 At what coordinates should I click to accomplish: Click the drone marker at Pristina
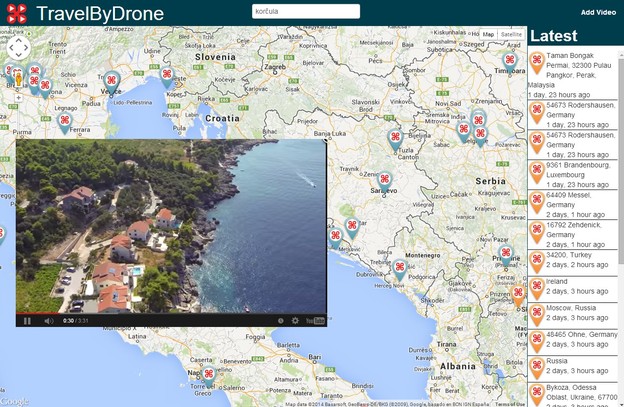[x=506, y=255]
